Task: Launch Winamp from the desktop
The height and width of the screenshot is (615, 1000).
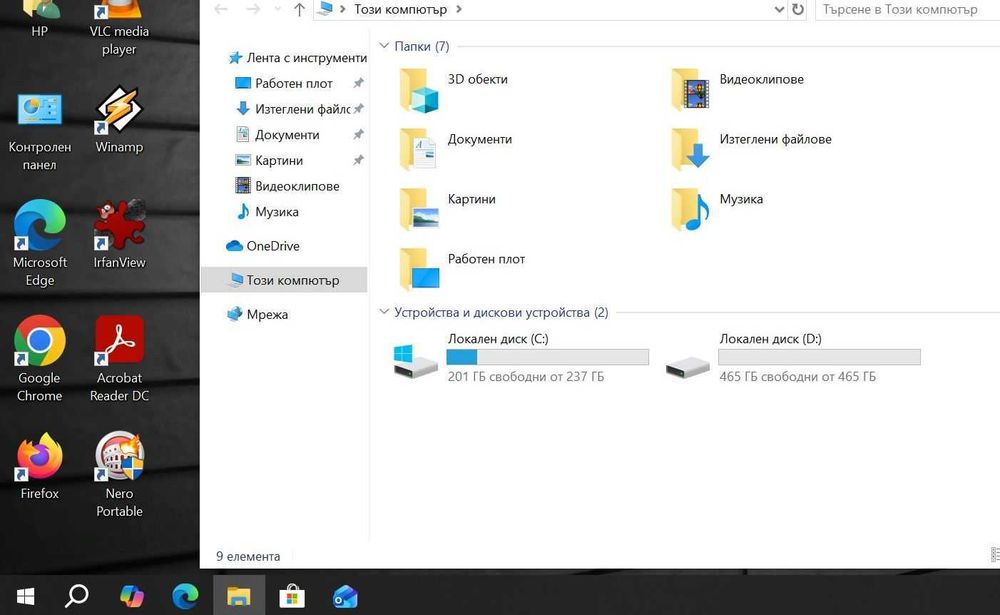Action: pyautogui.click(x=119, y=121)
